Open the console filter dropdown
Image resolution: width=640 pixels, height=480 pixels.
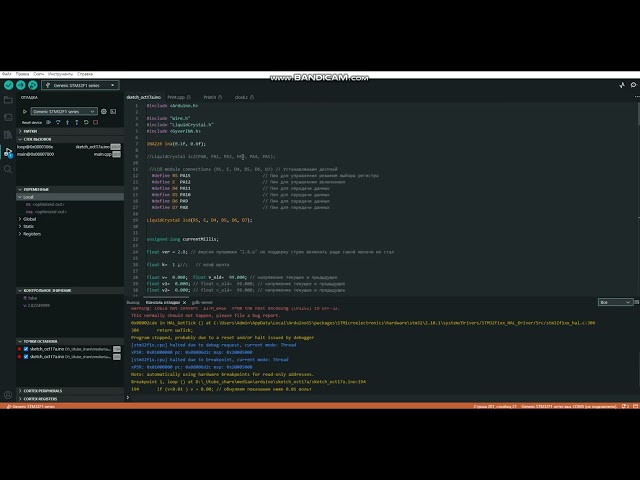(615, 302)
